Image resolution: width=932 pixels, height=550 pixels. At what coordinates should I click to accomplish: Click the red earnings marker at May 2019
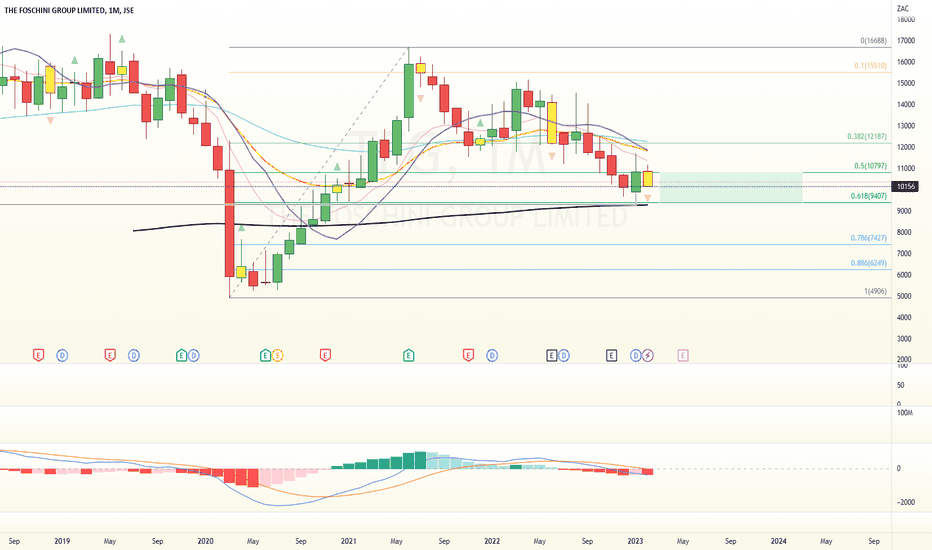point(110,356)
